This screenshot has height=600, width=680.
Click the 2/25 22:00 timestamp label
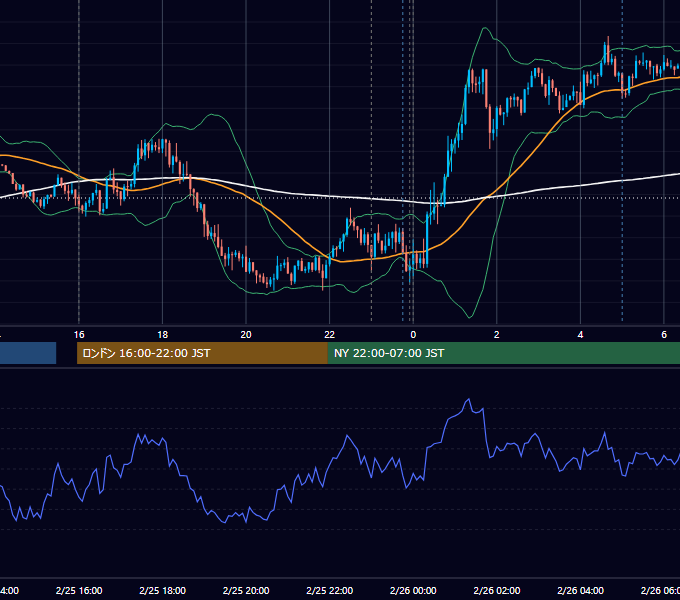coord(330,590)
